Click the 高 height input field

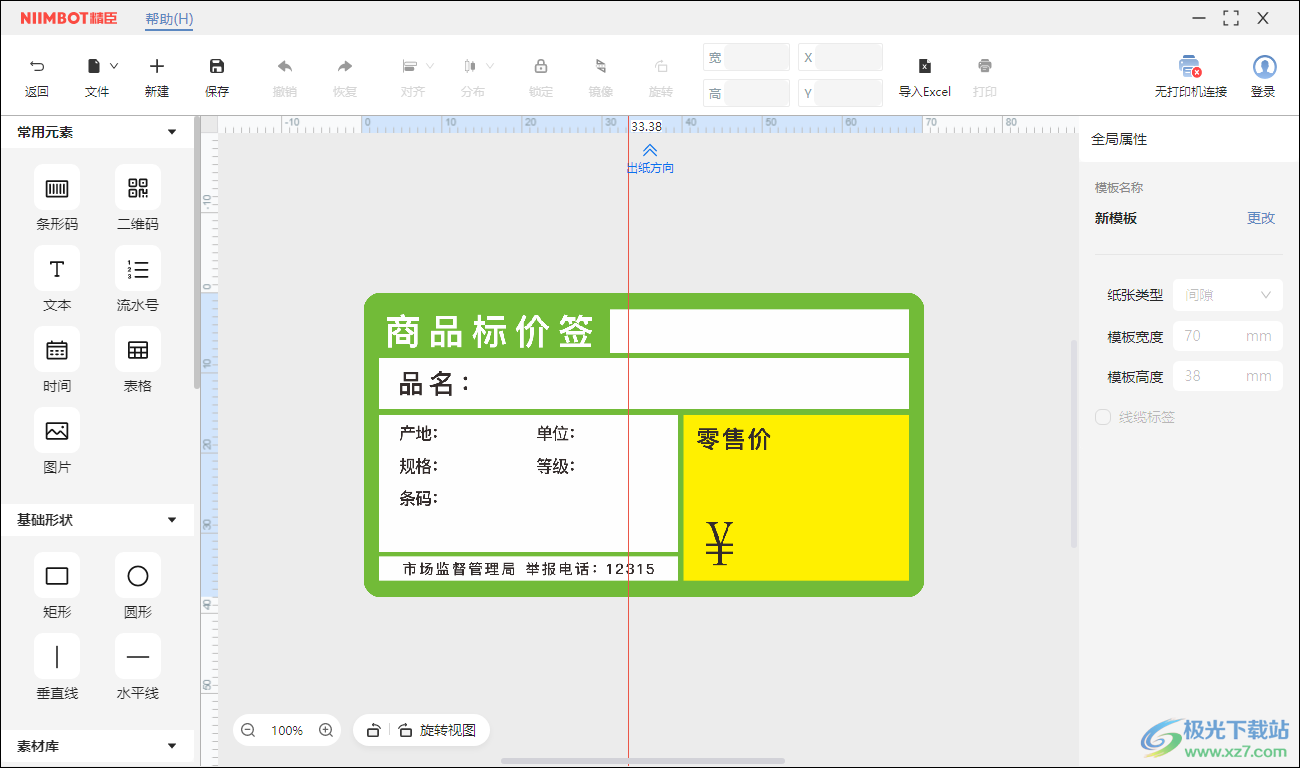click(757, 93)
